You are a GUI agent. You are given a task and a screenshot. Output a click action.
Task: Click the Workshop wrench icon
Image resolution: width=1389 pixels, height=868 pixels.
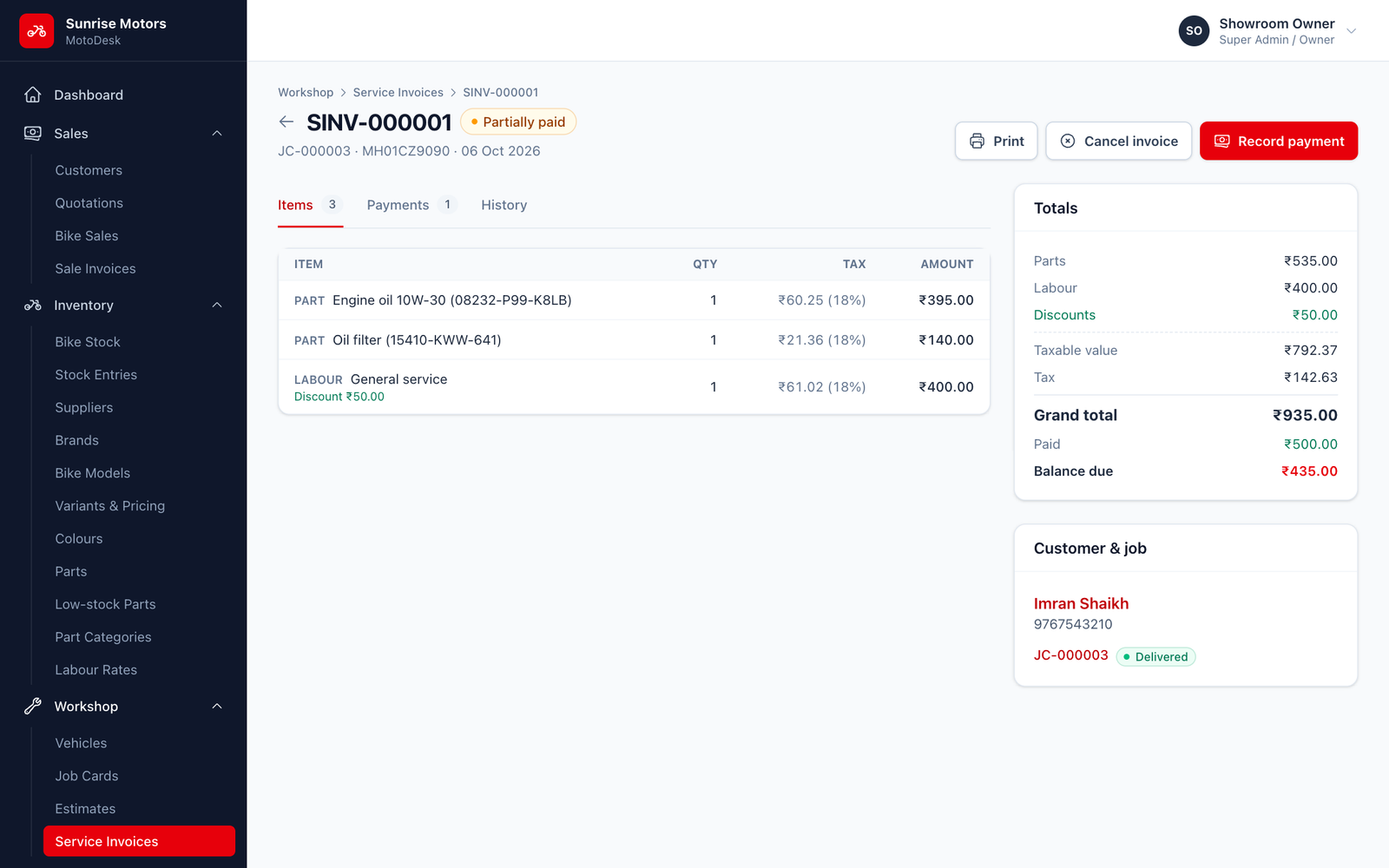pos(33,706)
